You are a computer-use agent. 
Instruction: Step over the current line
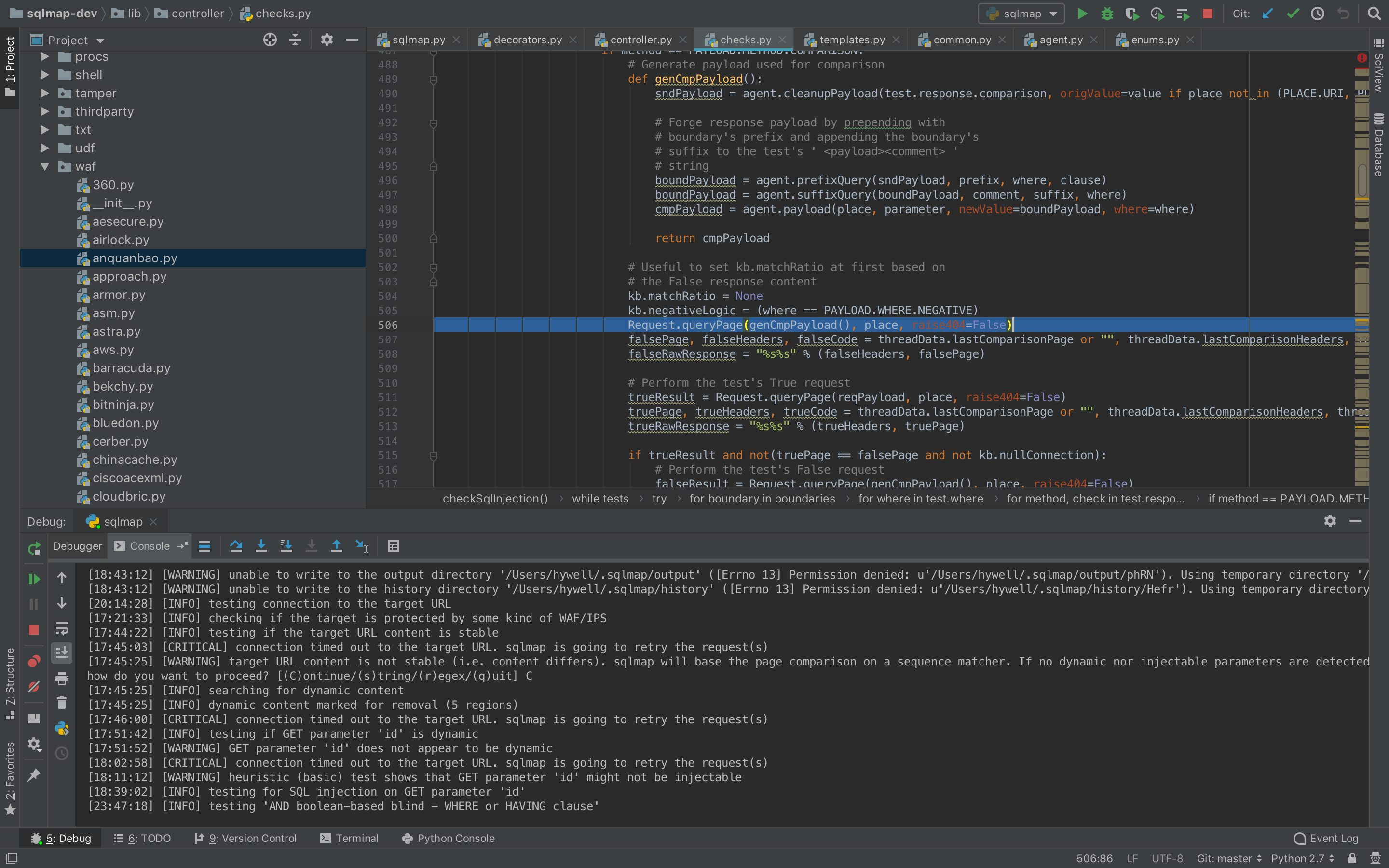[236, 546]
